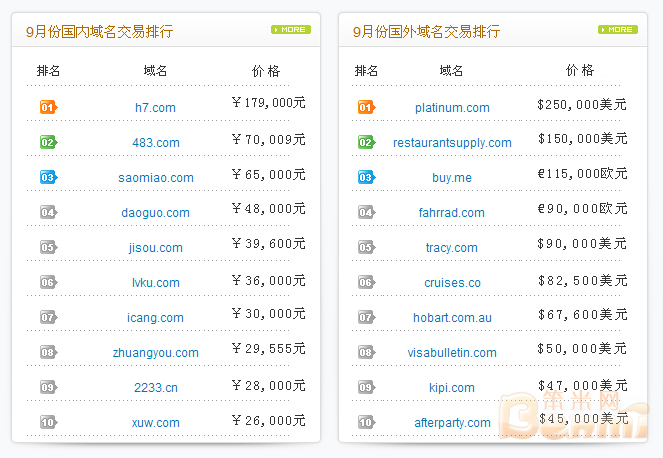Open the visabulletin.com domain link

(452, 353)
